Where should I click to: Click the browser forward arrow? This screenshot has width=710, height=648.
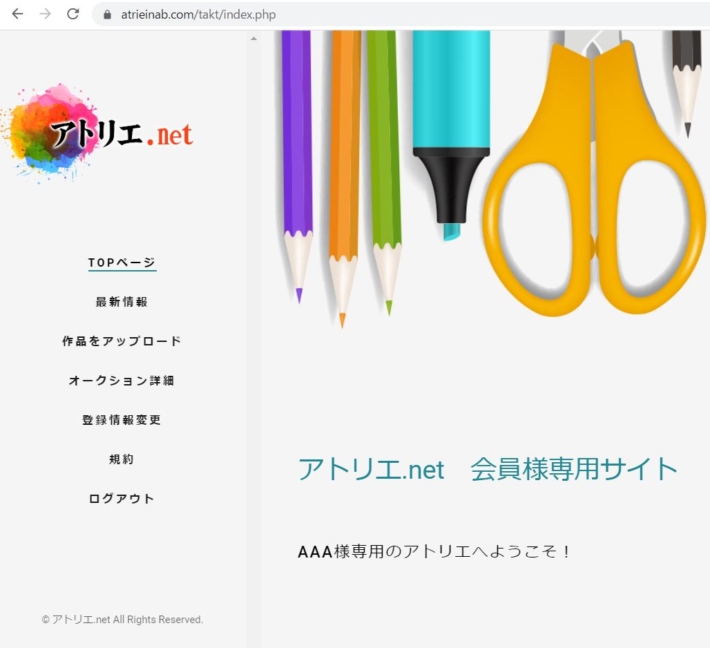(45, 14)
